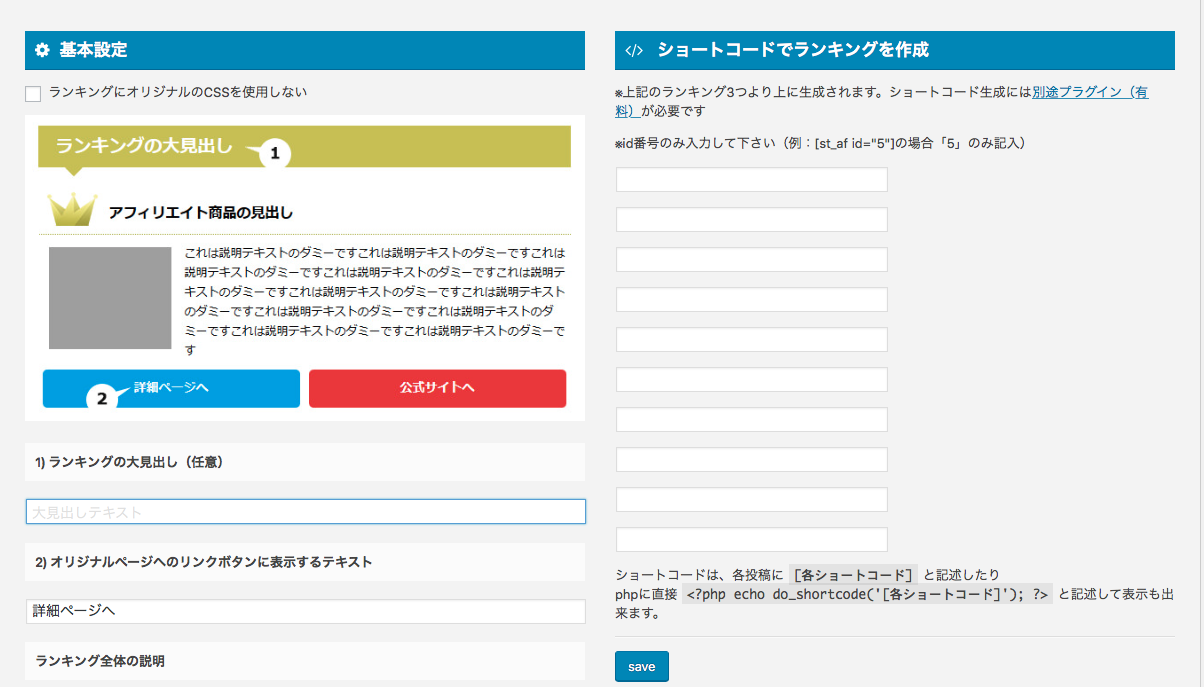Click the first shortcode id input field
The height and width of the screenshot is (687, 1204).
pos(752,180)
